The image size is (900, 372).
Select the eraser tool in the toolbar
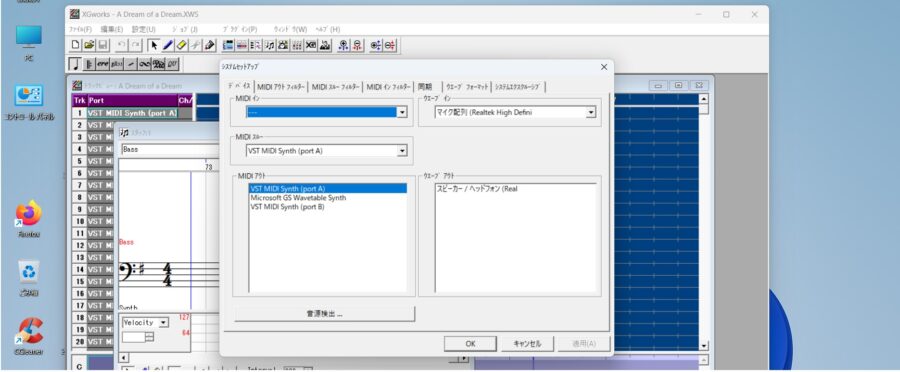[x=181, y=45]
